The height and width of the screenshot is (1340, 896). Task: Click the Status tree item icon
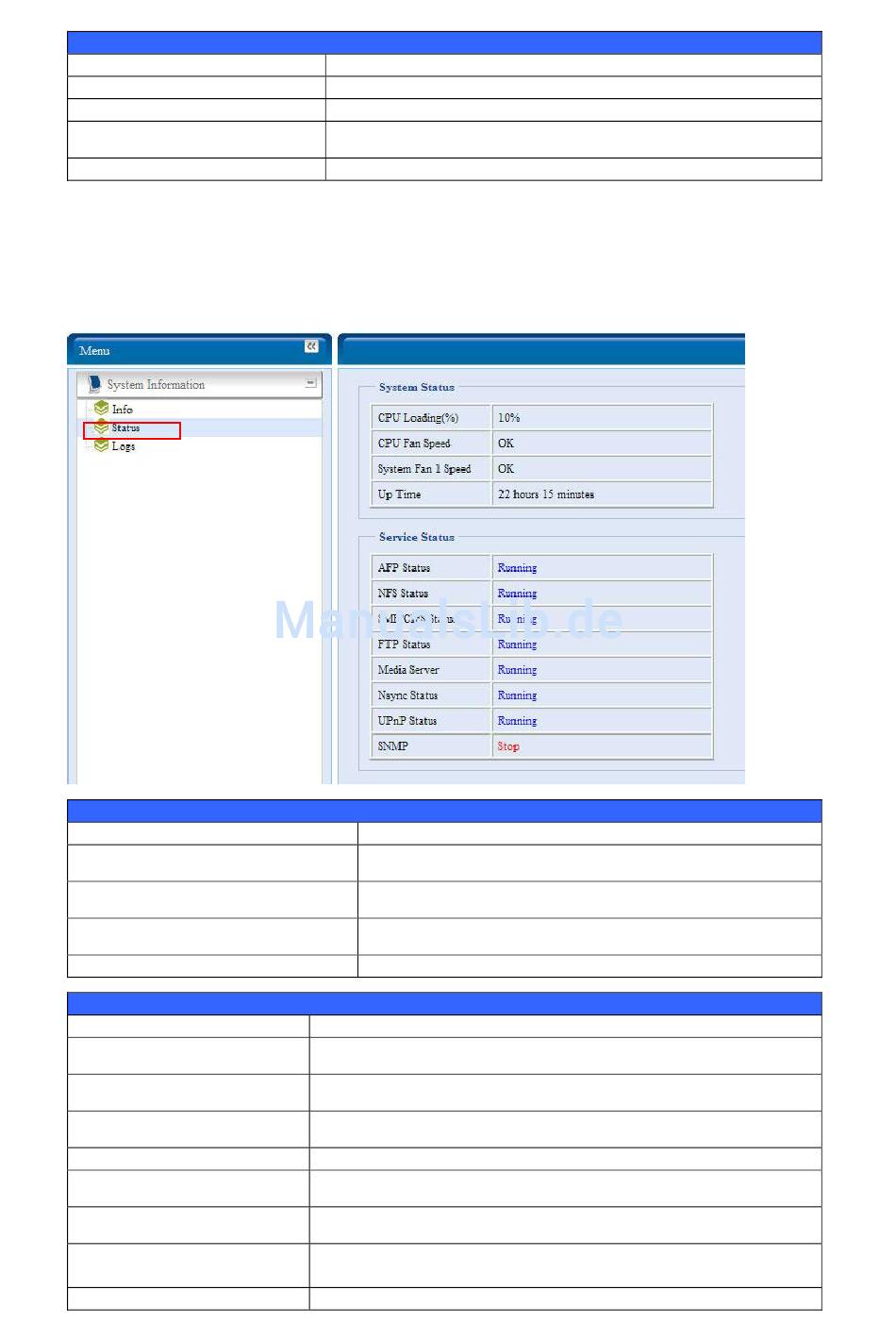click(102, 427)
